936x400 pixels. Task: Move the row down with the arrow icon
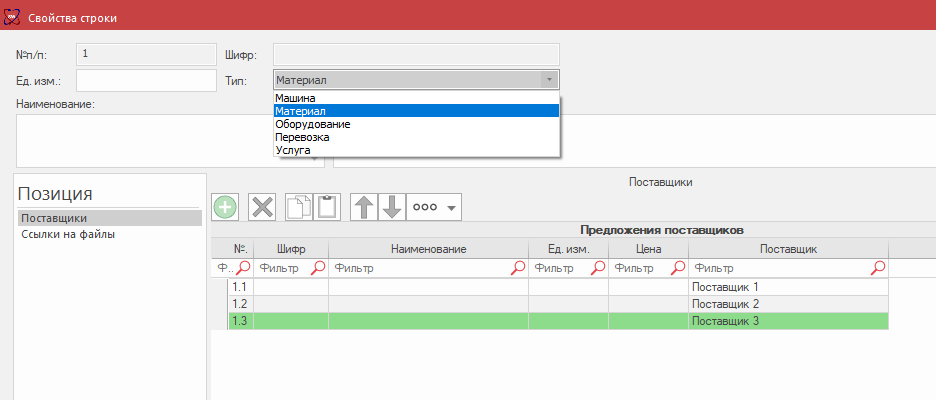(391, 207)
